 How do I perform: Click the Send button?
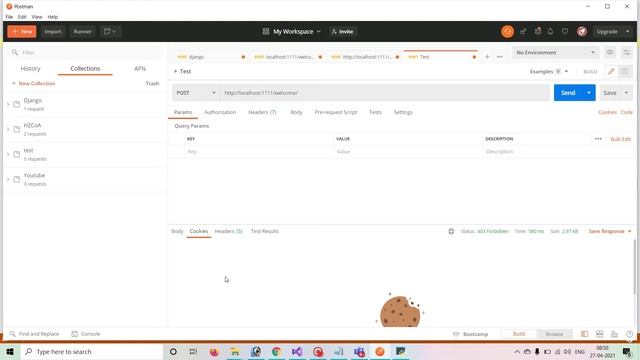[568, 93]
